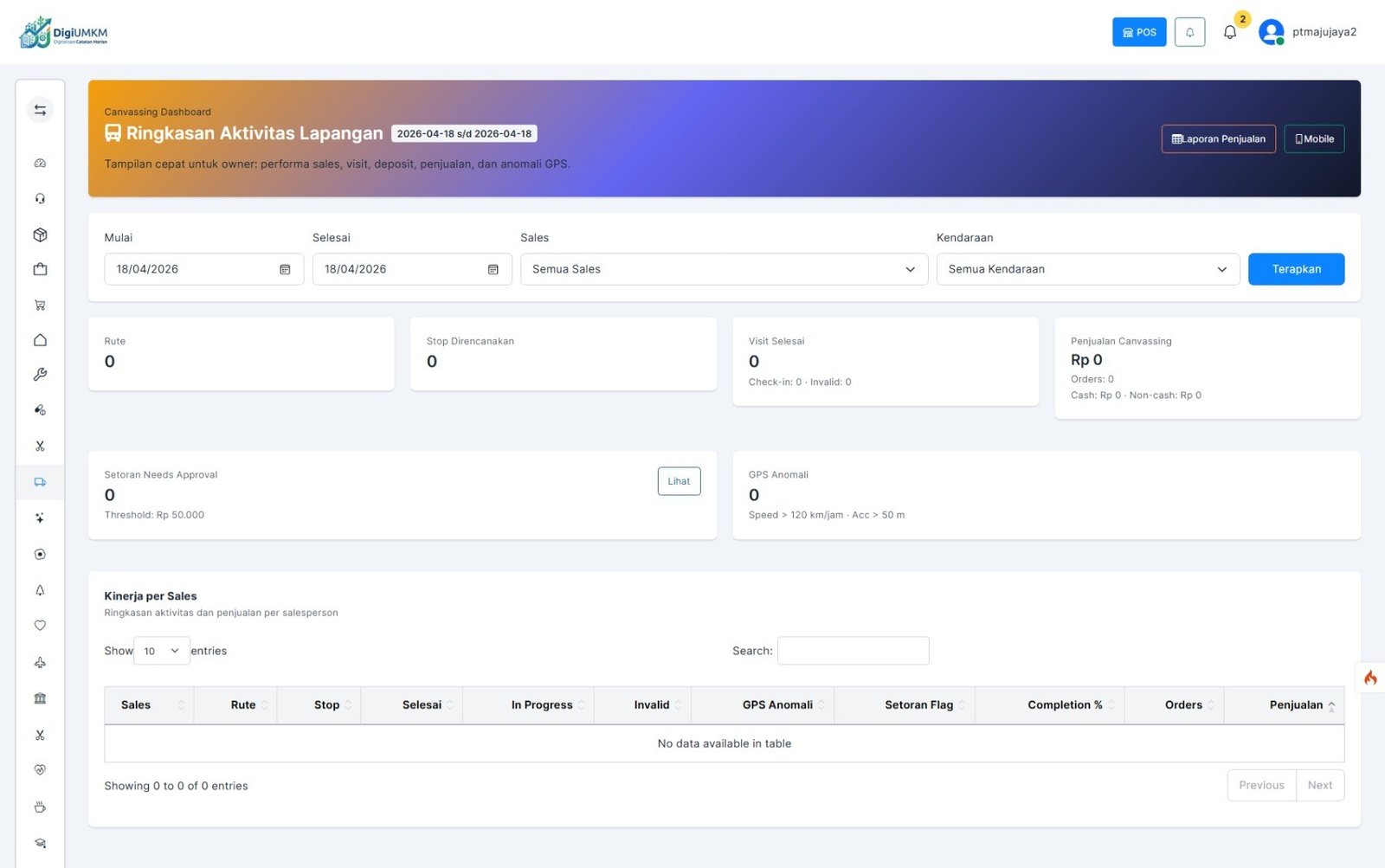Image resolution: width=1385 pixels, height=868 pixels.
Task: Open the coffee cup sidebar icon
Action: click(x=40, y=807)
